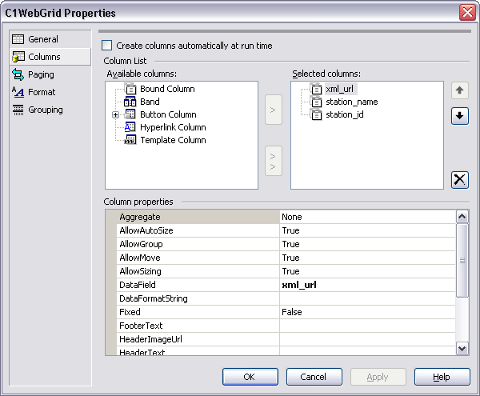Click the xml_url column icon
This screenshot has height=396, width=480.
316,89
